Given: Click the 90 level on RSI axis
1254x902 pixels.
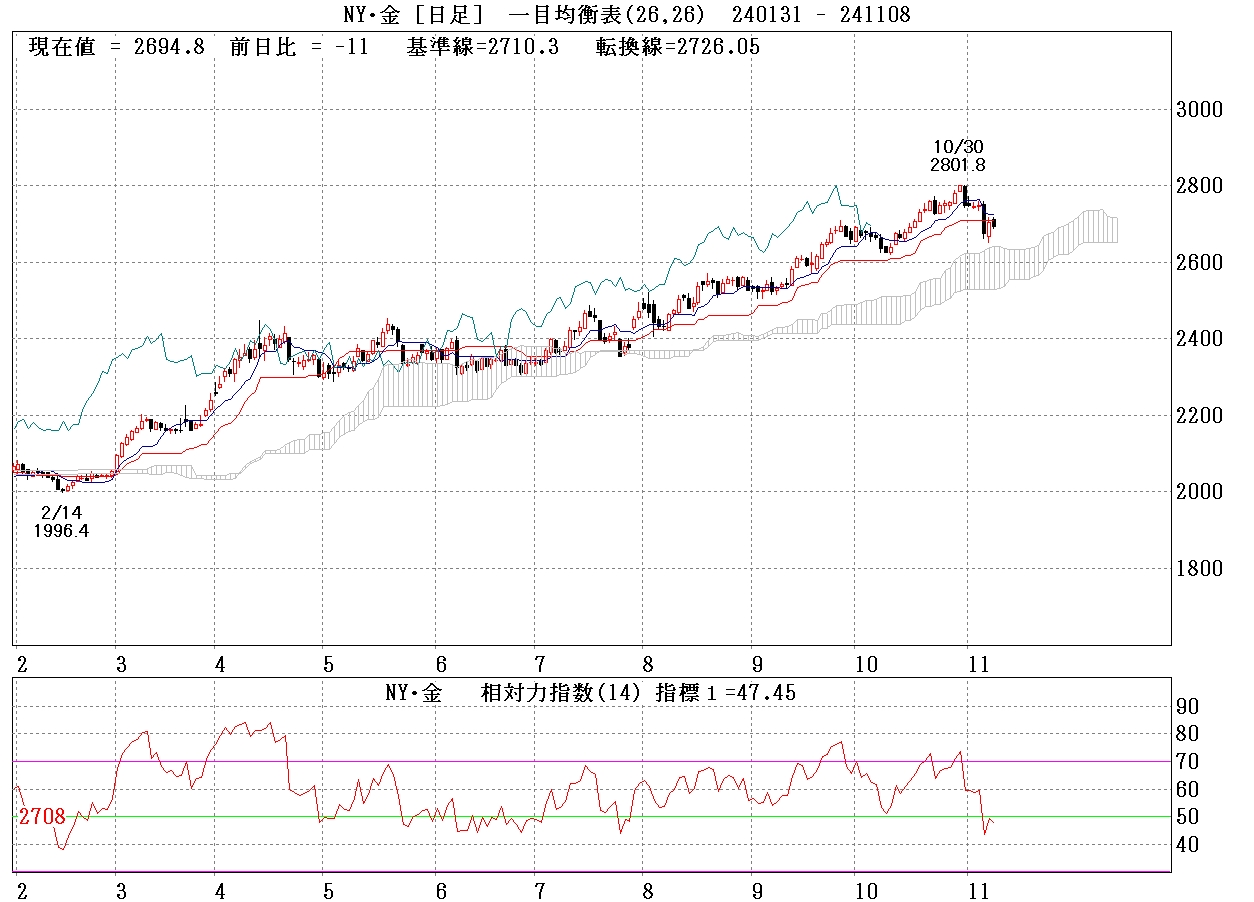Looking at the screenshot, I should [1188, 706].
